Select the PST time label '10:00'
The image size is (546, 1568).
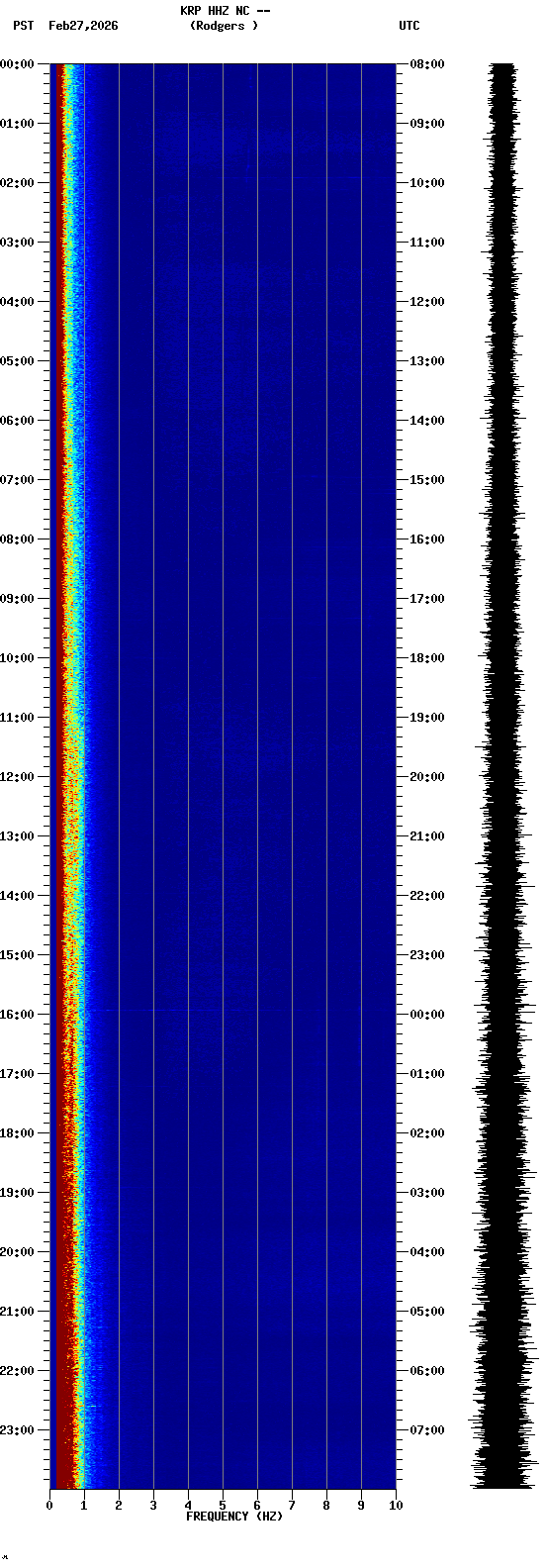click(x=17, y=658)
